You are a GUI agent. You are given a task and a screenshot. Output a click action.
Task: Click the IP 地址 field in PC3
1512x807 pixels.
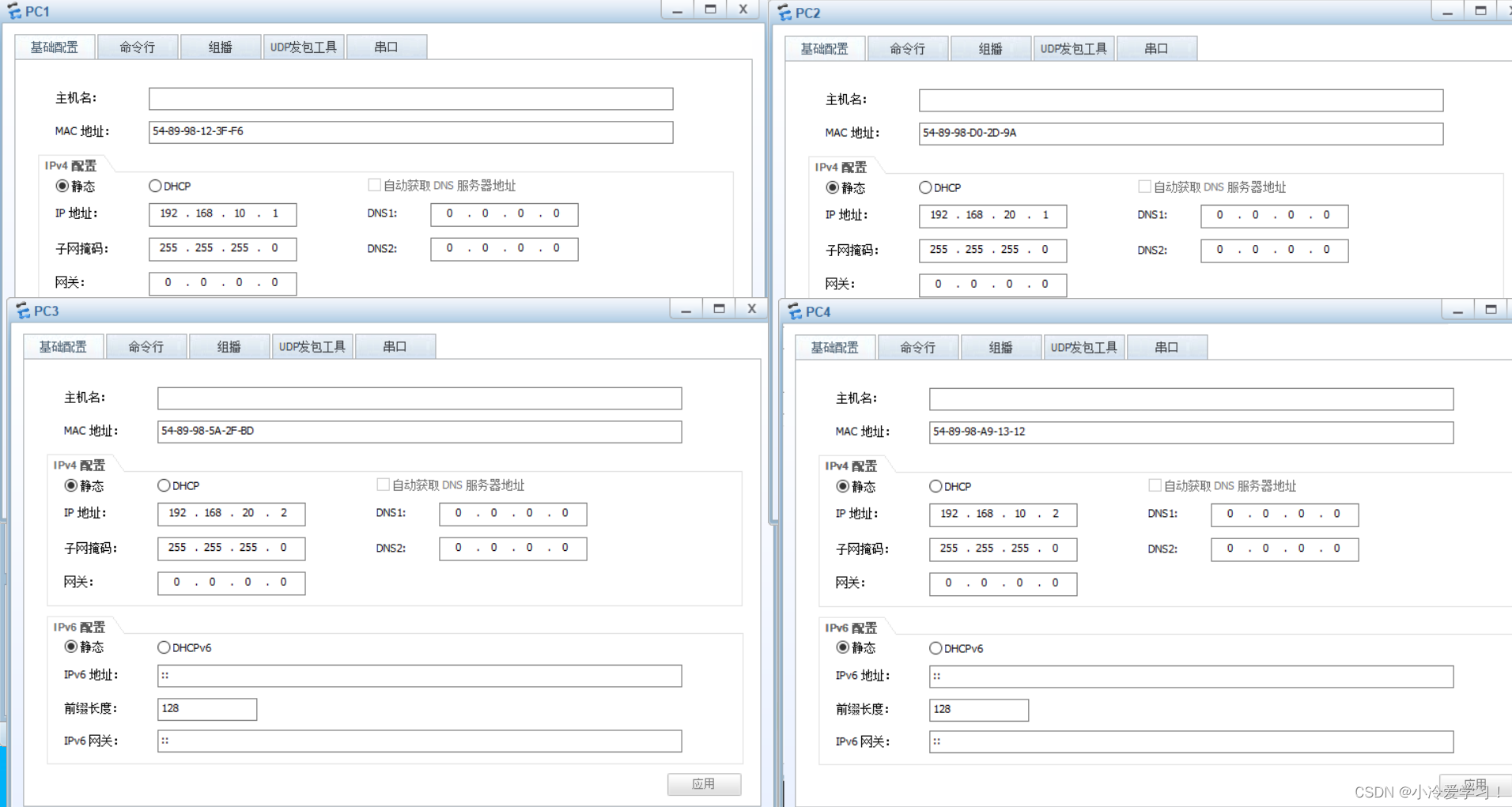pyautogui.click(x=232, y=513)
